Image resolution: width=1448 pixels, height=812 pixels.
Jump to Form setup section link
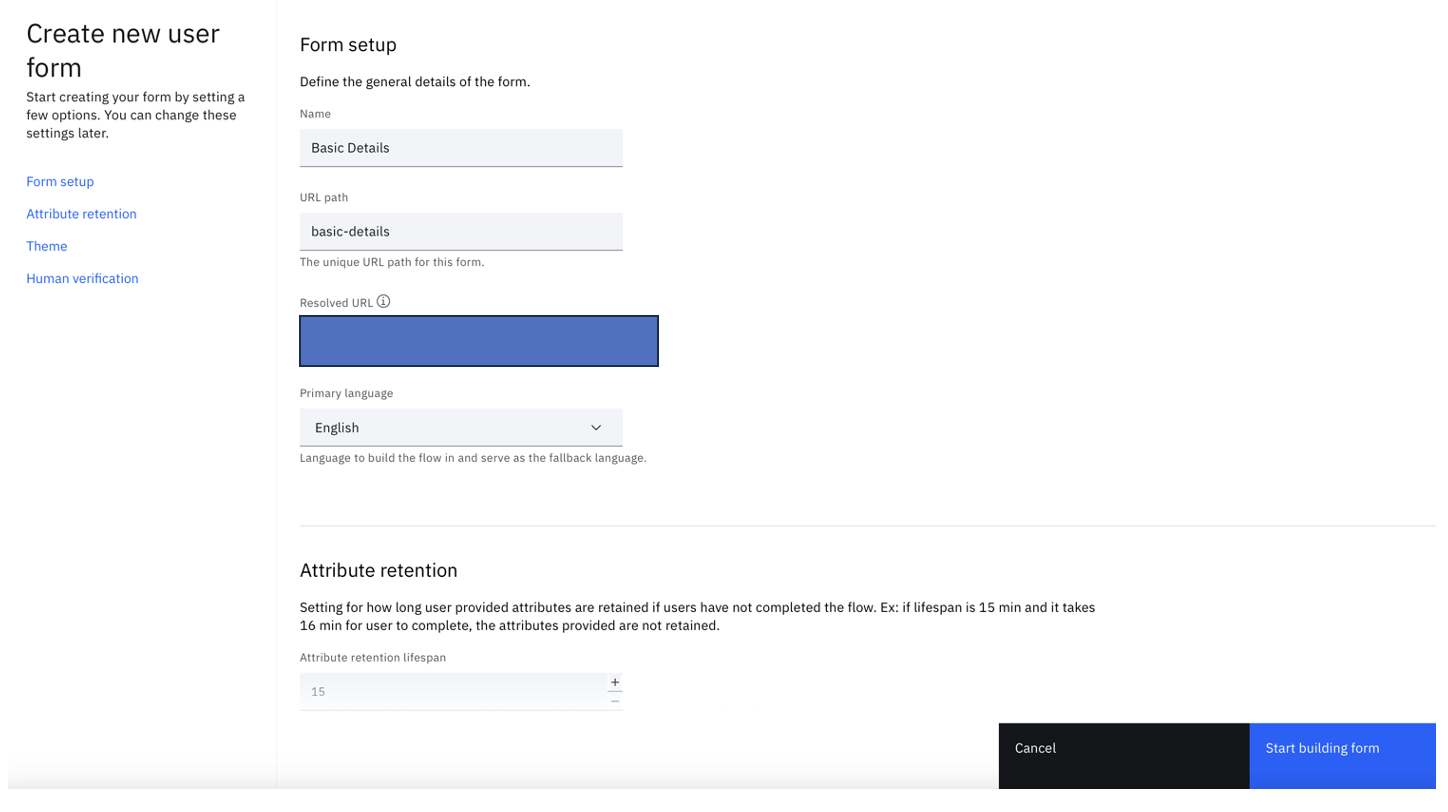coord(60,181)
